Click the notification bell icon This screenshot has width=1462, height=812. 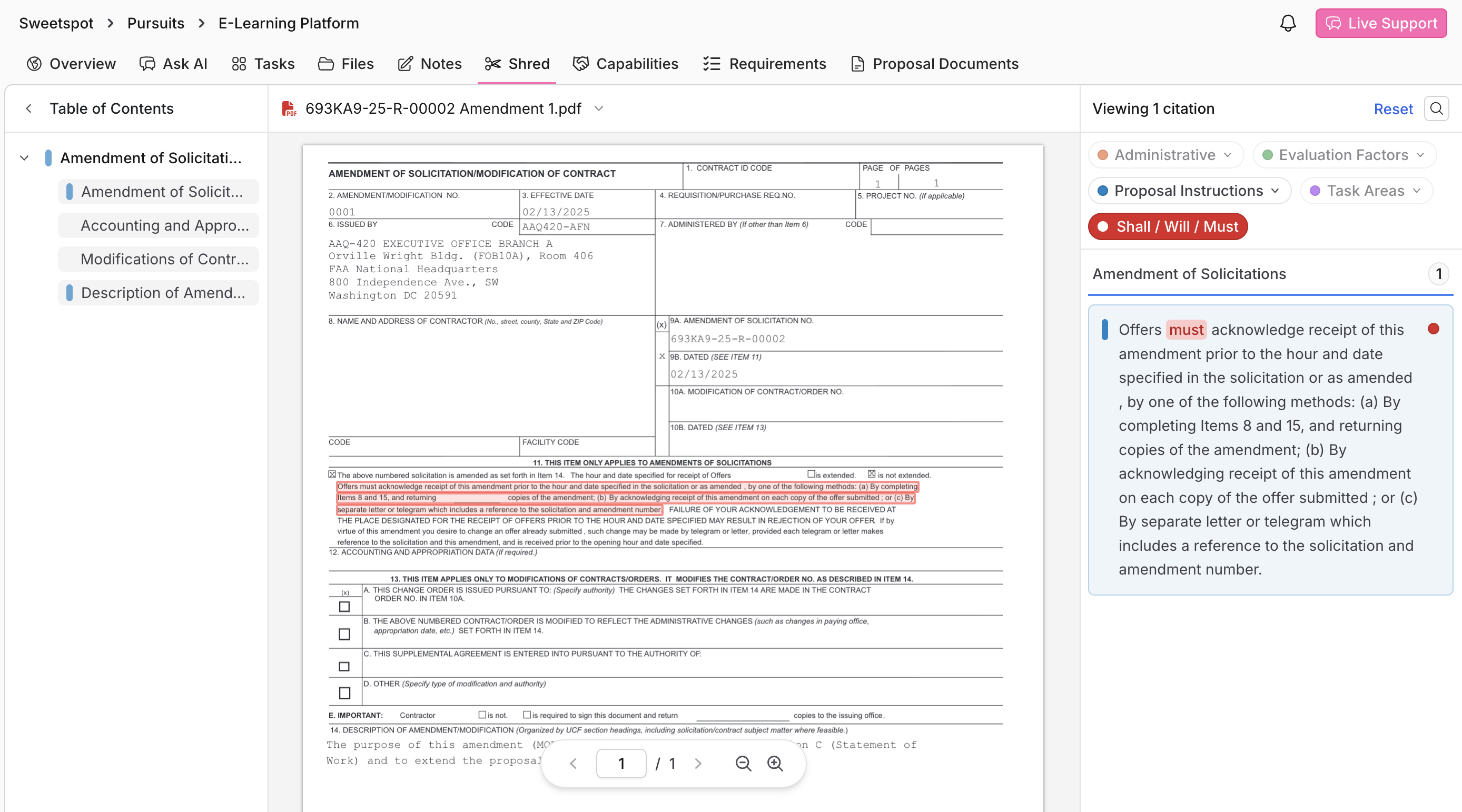click(1288, 23)
